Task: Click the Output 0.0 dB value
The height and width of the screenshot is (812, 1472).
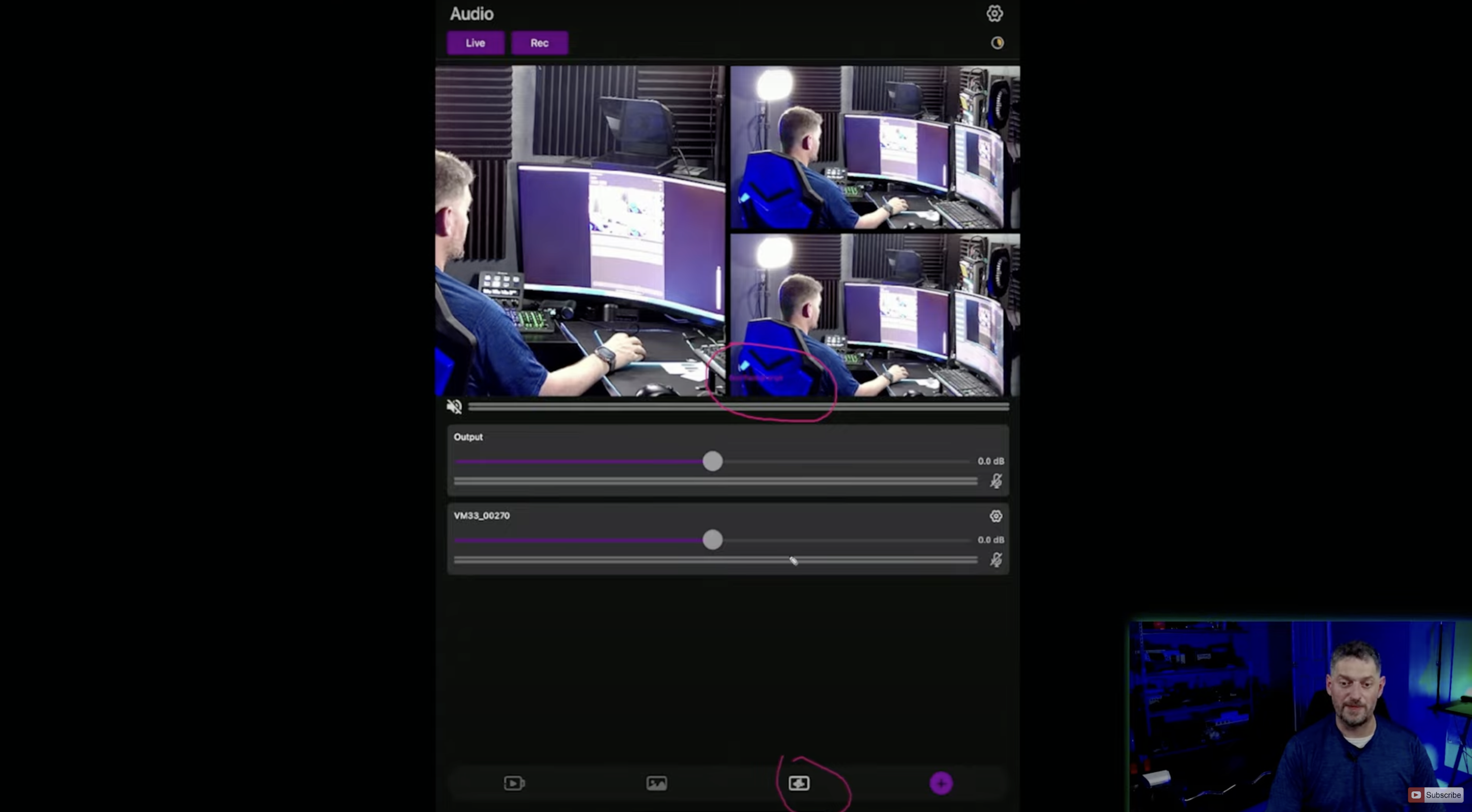Action: 990,461
